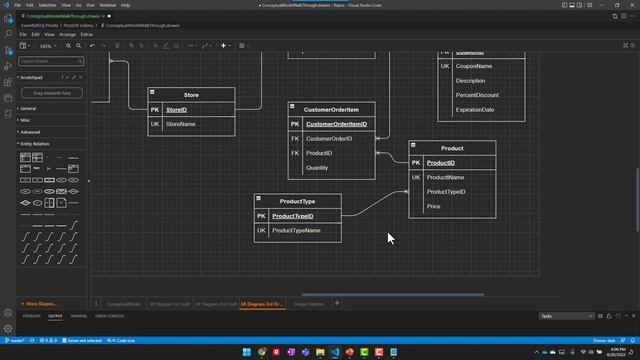
Task: Click the draw.io zoom in icon
Action: [x=68, y=46]
